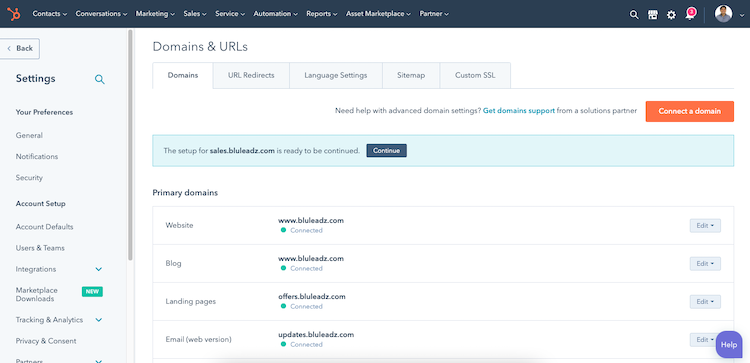Open the Marketing menu

[x=155, y=14]
